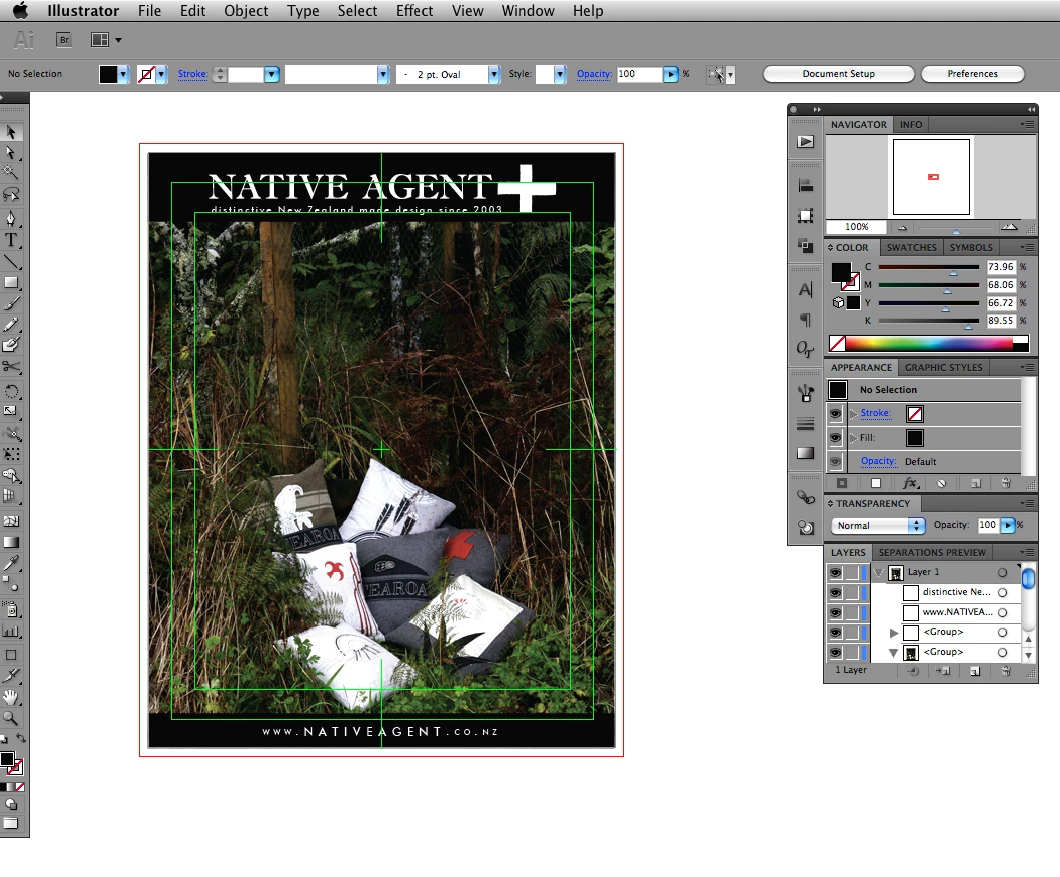This screenshot has height=877, width=1060.
Task: Select the Paintbrush tool
Action: (x=11, y=304)
